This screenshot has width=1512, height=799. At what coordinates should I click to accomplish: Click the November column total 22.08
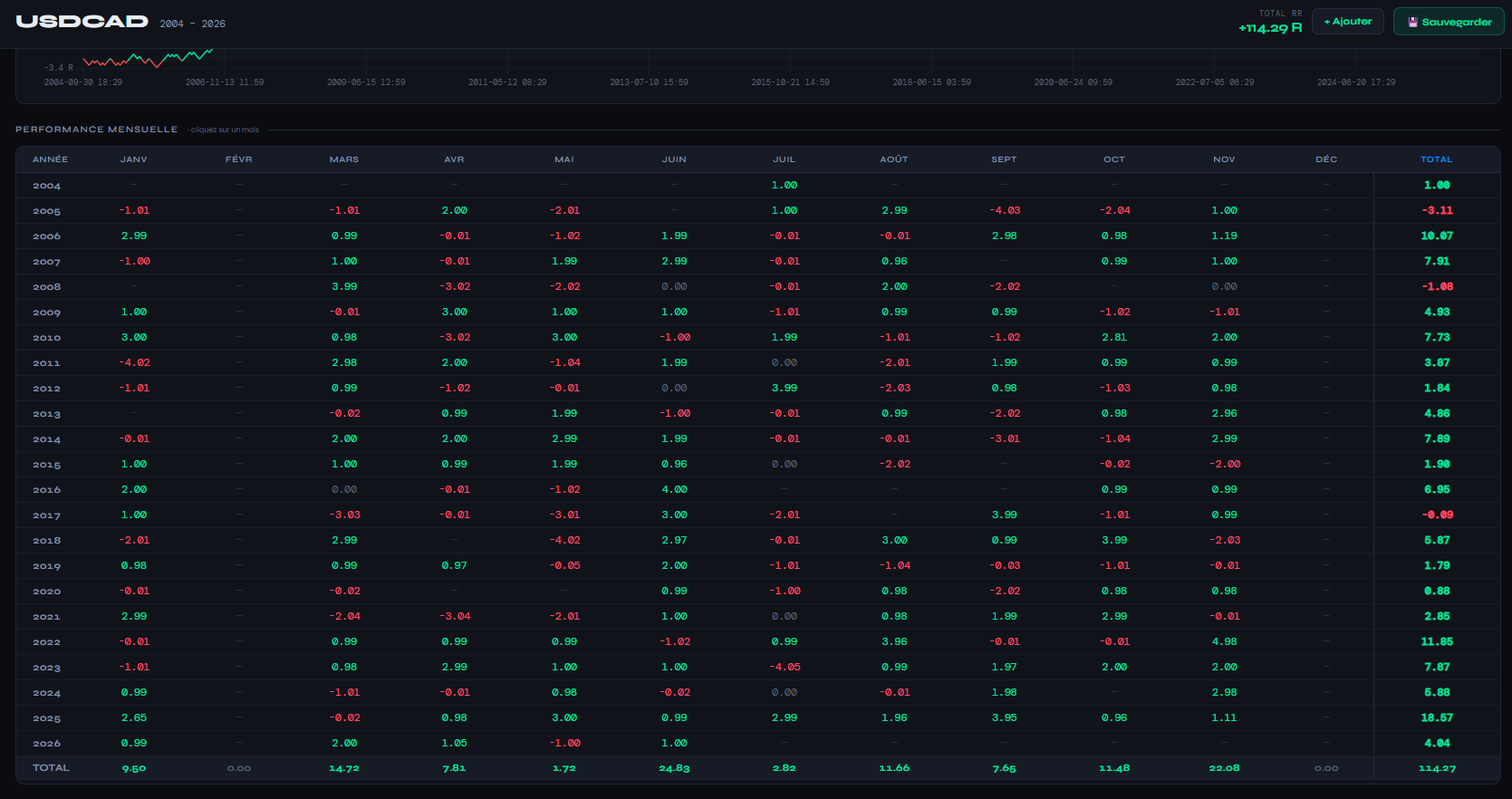1224,768
